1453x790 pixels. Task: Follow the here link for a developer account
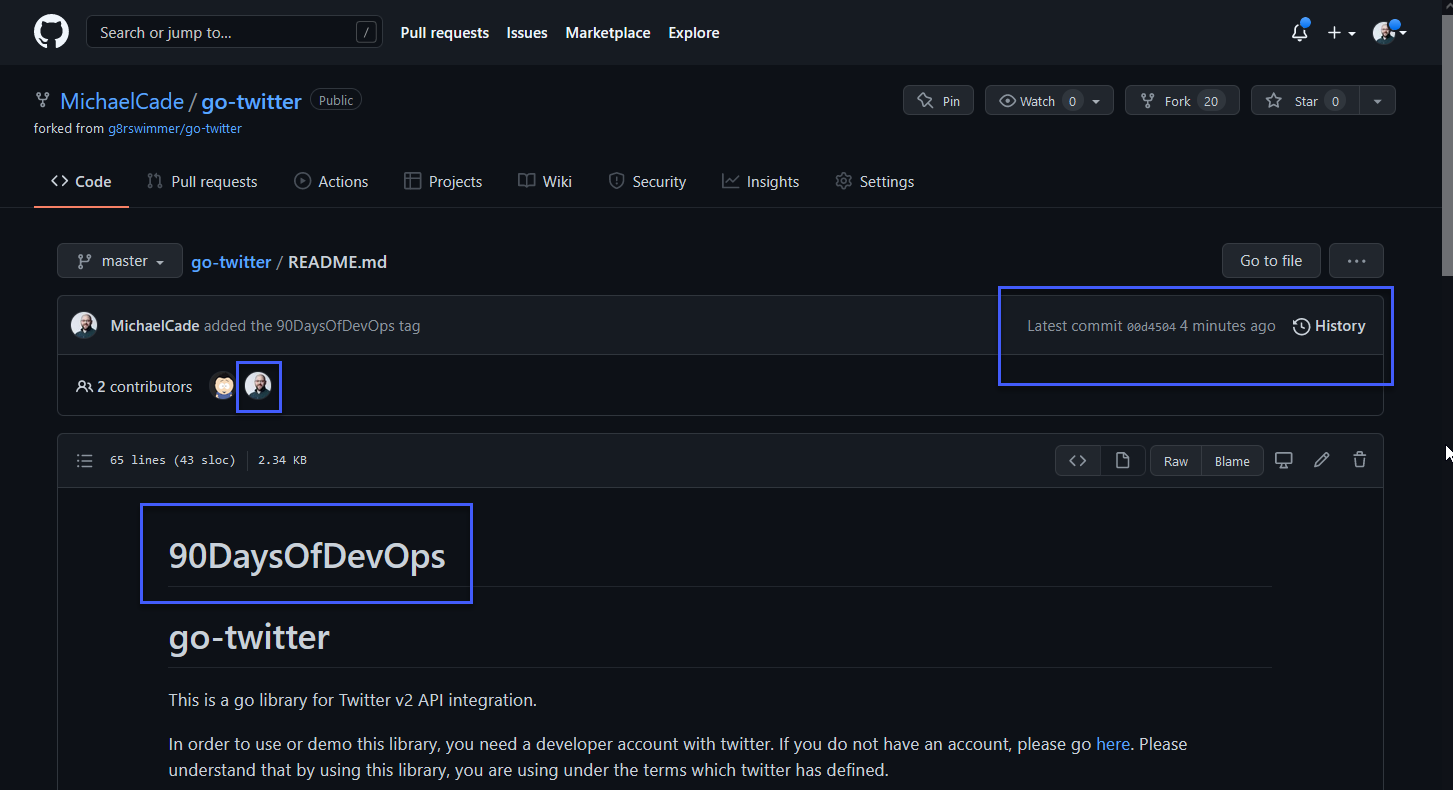point(1113,744)
